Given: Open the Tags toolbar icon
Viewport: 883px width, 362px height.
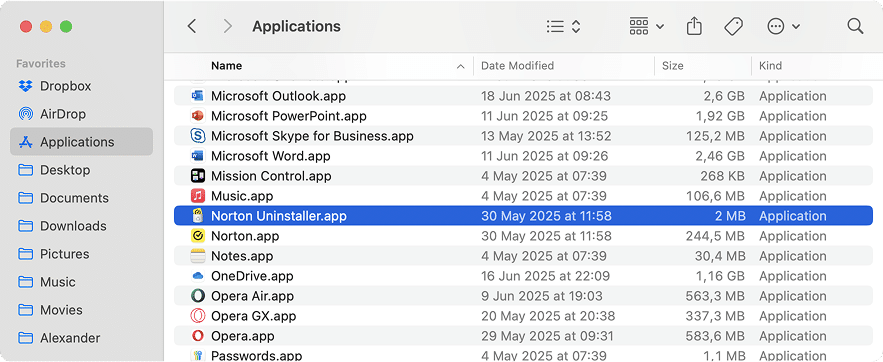Looking at the screenshot, I should [x=733, y=26].
